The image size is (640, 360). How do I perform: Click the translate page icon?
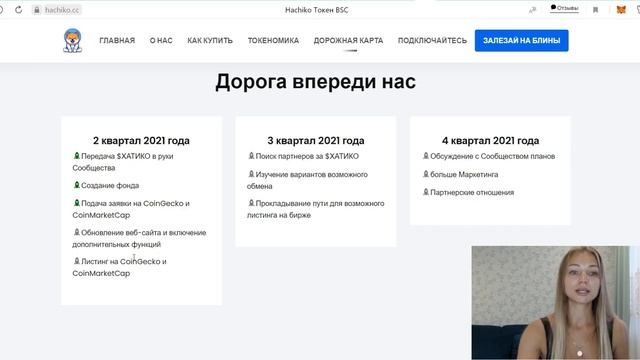click(533, 10)
